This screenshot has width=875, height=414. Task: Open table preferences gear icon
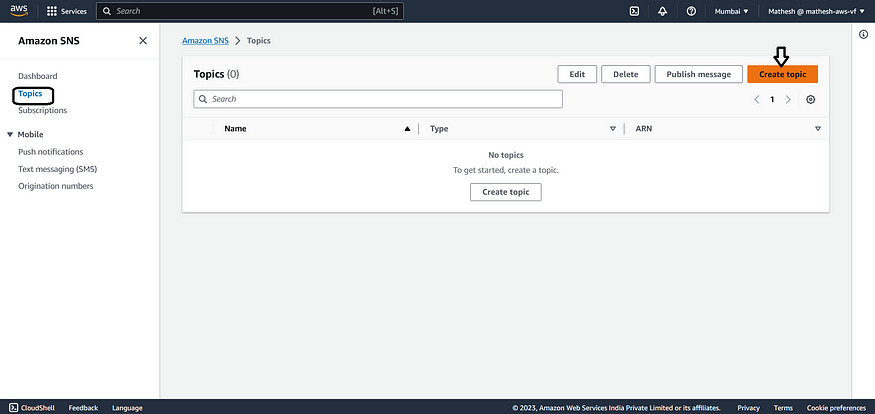(811, 99)
